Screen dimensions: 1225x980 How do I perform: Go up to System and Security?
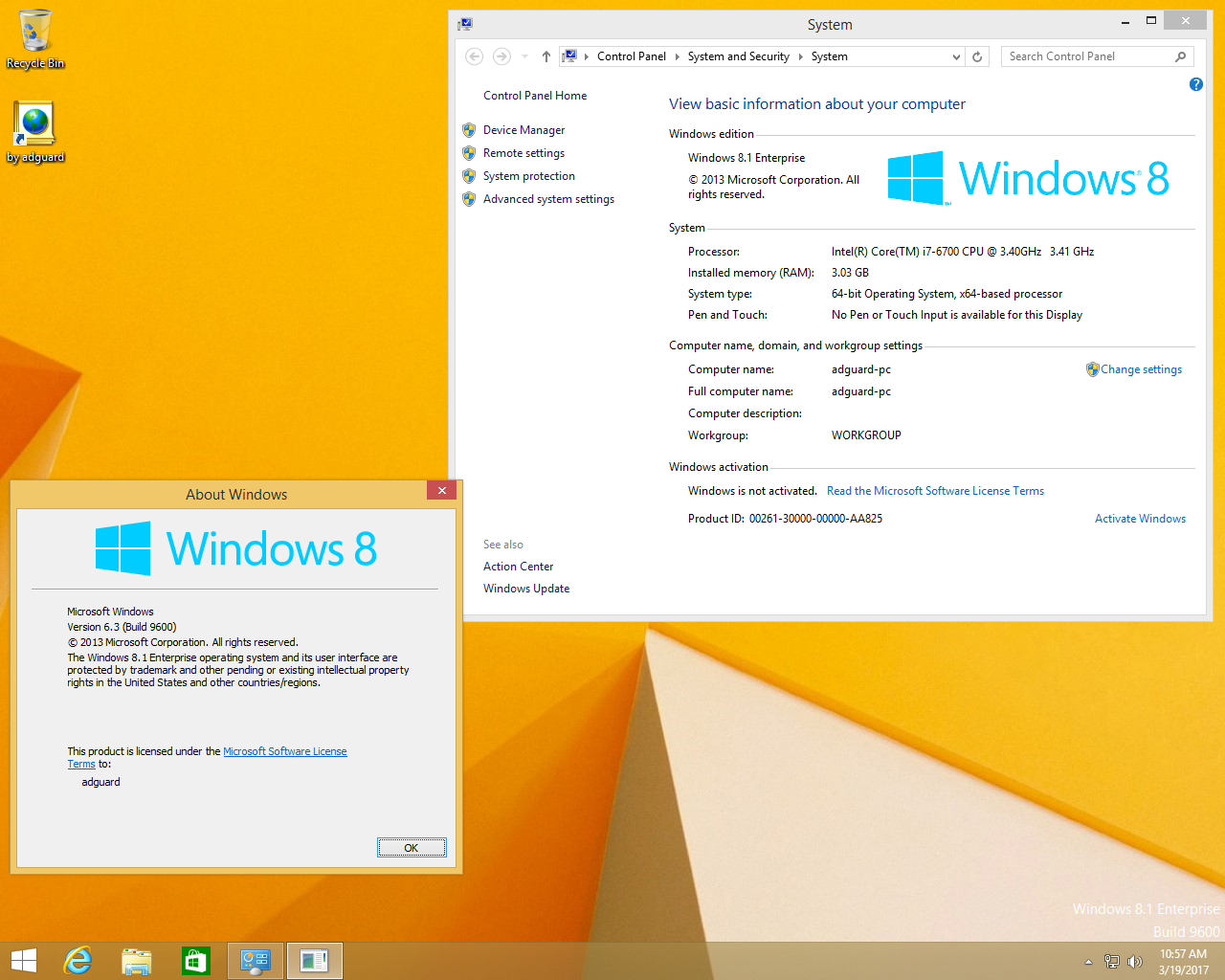coord(546,56)
